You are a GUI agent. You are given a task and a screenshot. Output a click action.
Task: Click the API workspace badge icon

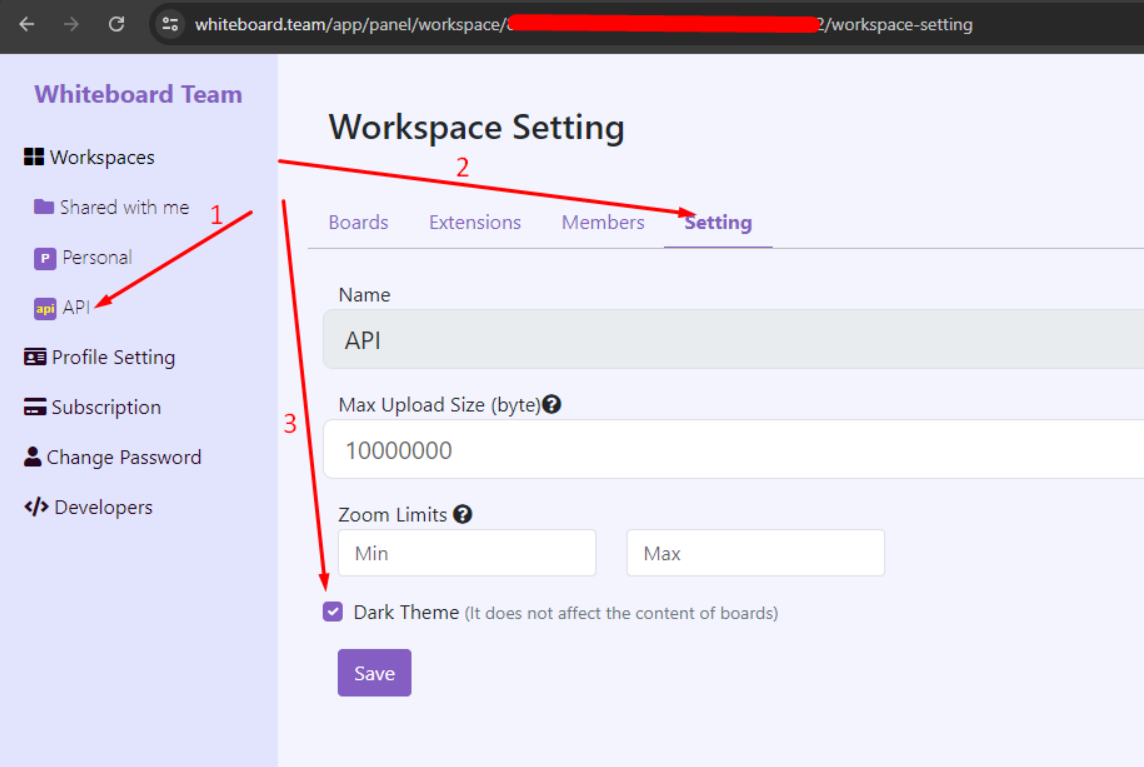45,309
